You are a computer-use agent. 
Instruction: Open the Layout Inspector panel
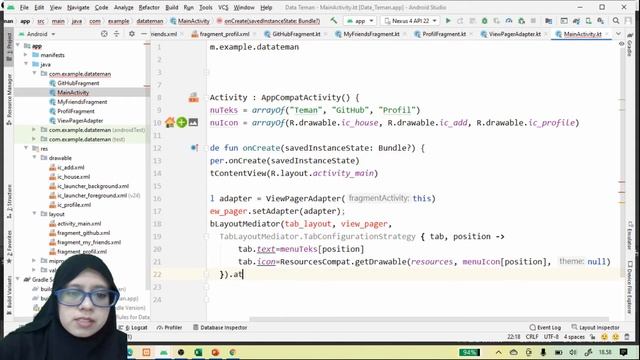(596, 327)
